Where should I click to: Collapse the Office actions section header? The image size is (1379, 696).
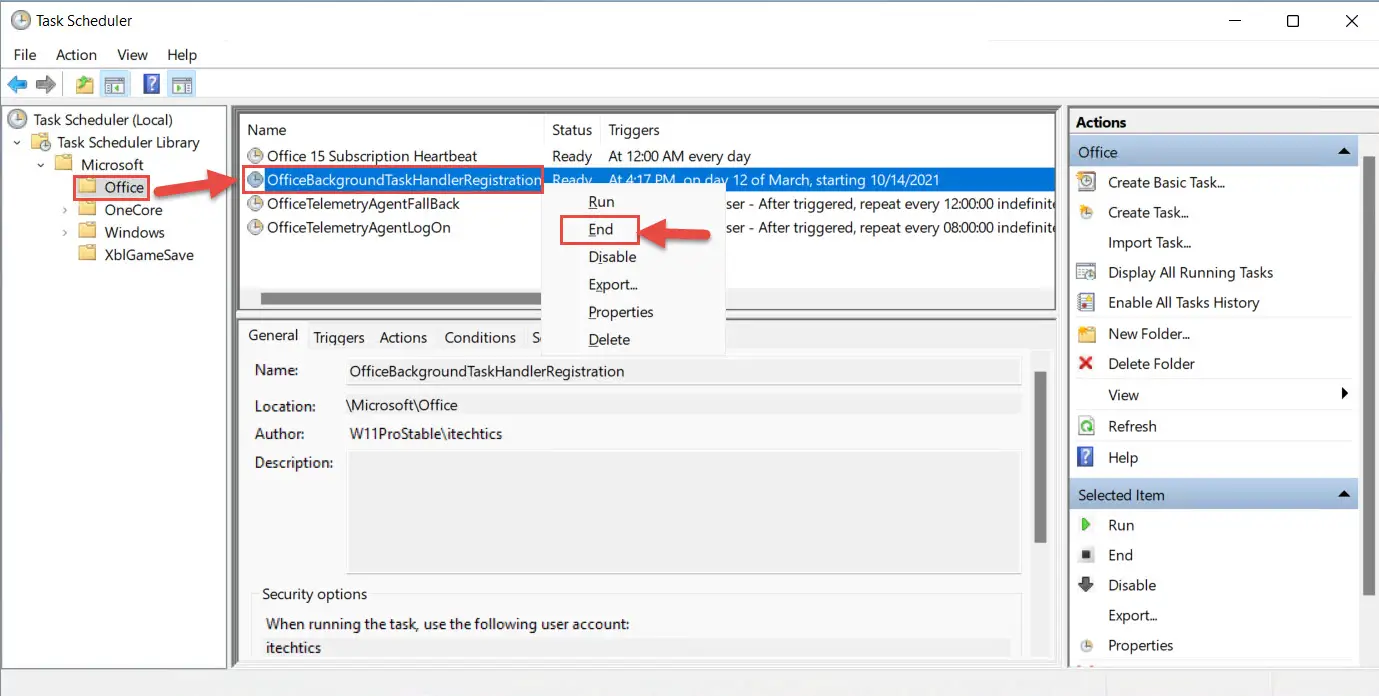pyautogui.click(x=1344, y=152)
